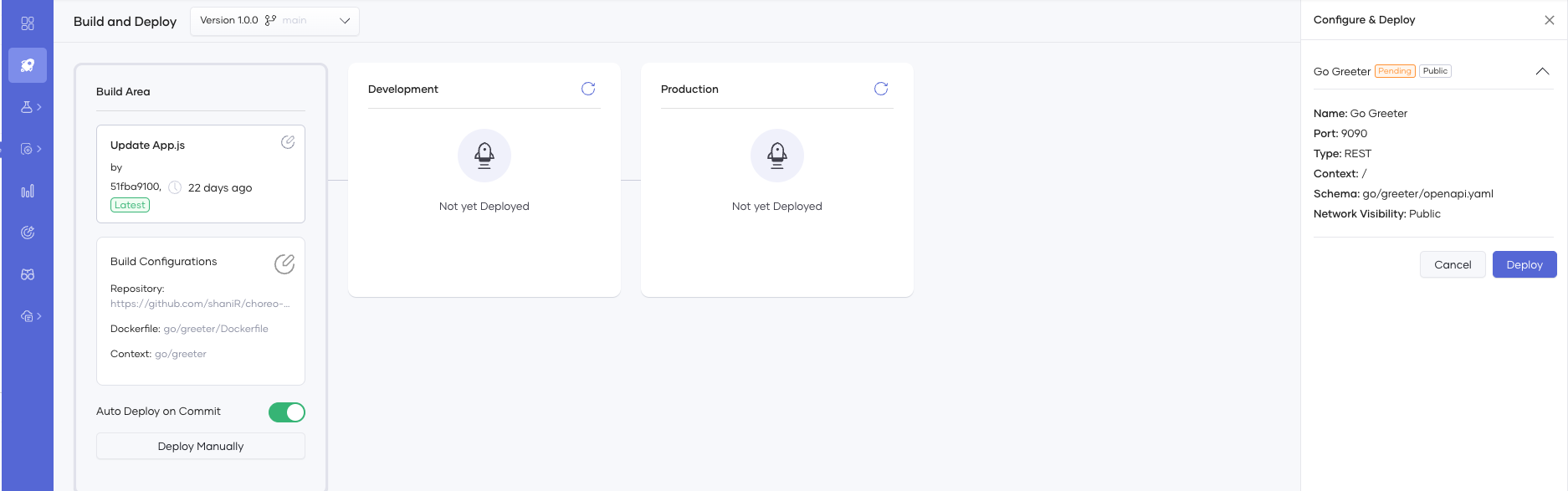
Task: Close the Configure & Deploy panel
Action: [x=1550, y=20]
